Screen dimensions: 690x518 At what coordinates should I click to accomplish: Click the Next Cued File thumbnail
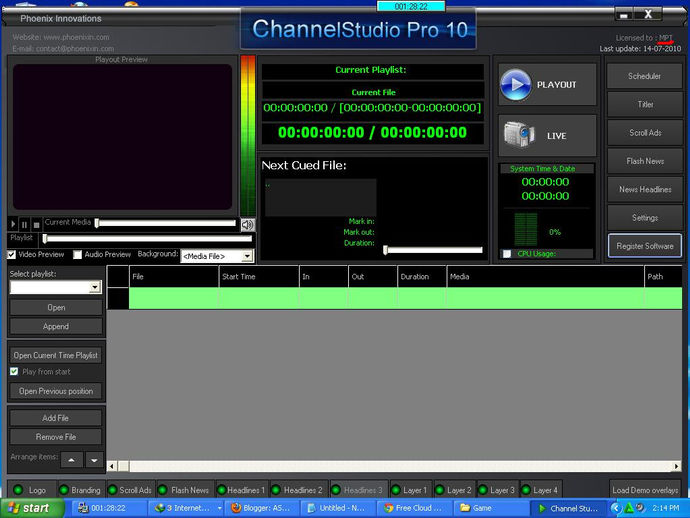click(x=320, y=197)
